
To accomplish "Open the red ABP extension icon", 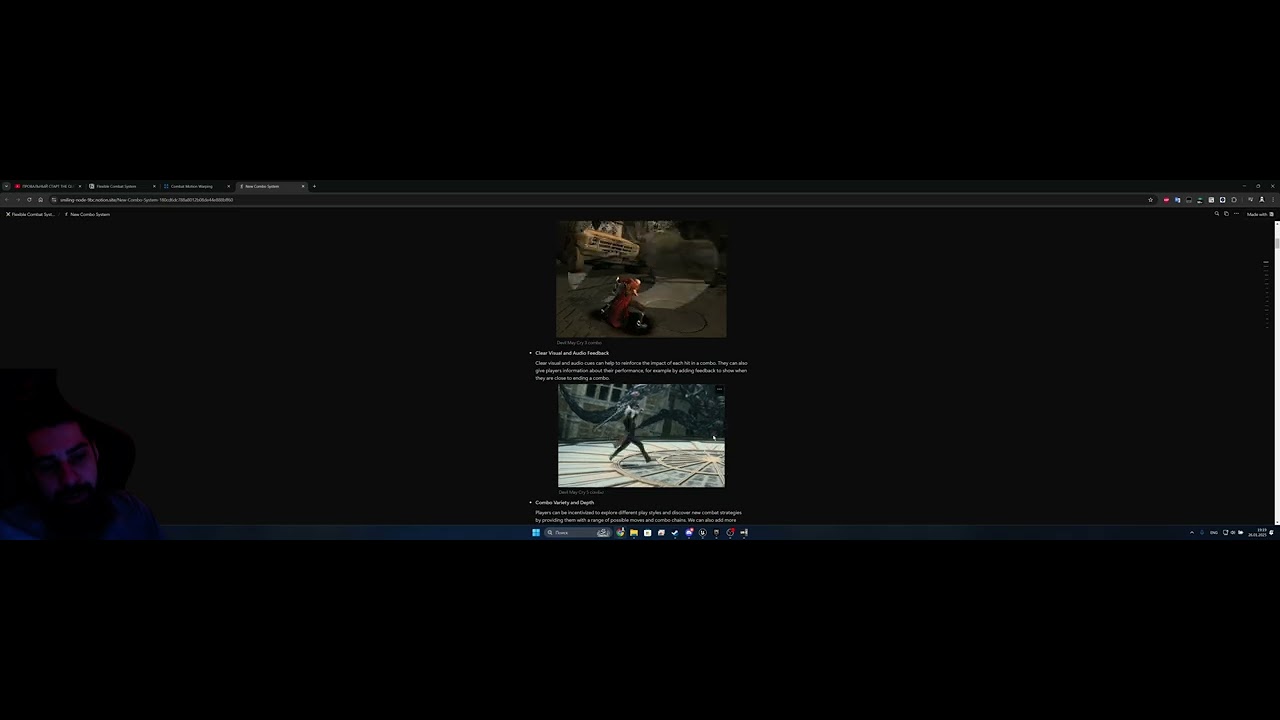I will (1166, 200).
